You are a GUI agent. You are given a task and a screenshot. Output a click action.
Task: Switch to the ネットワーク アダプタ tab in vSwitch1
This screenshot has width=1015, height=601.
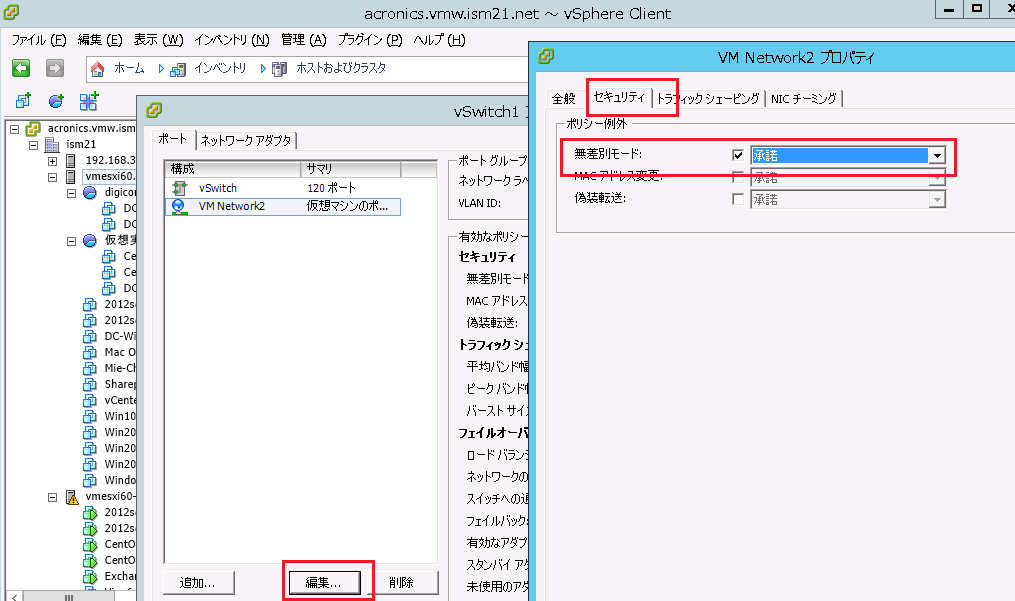(246, 141)
